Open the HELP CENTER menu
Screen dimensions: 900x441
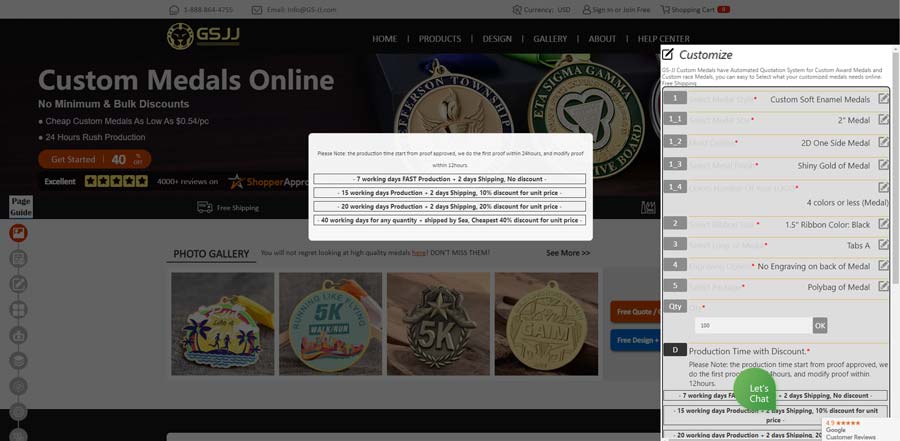coord(664,39)
